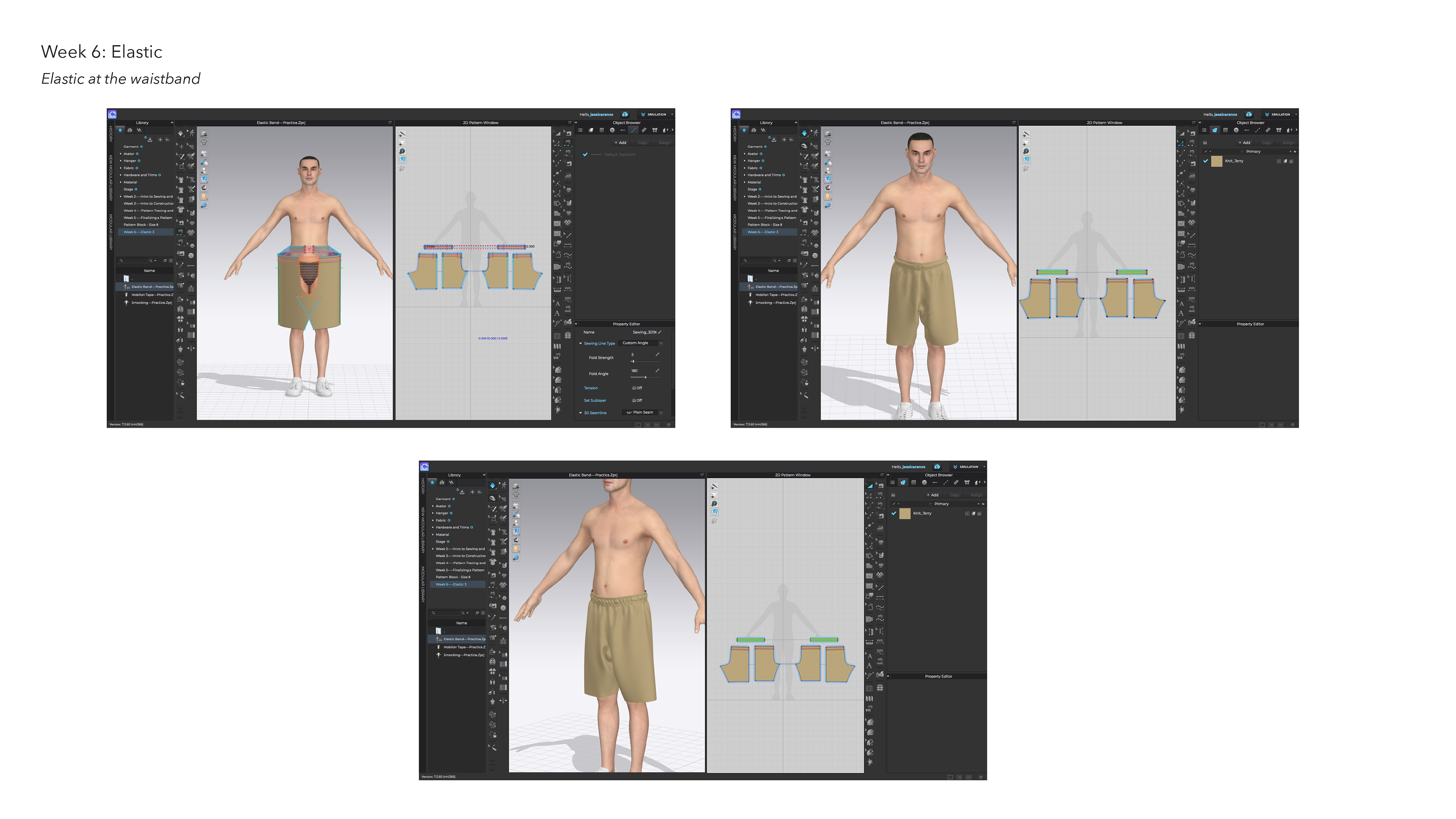
Task: Uncheck the Default Topstitch checkmark
Action: point(585,154)
